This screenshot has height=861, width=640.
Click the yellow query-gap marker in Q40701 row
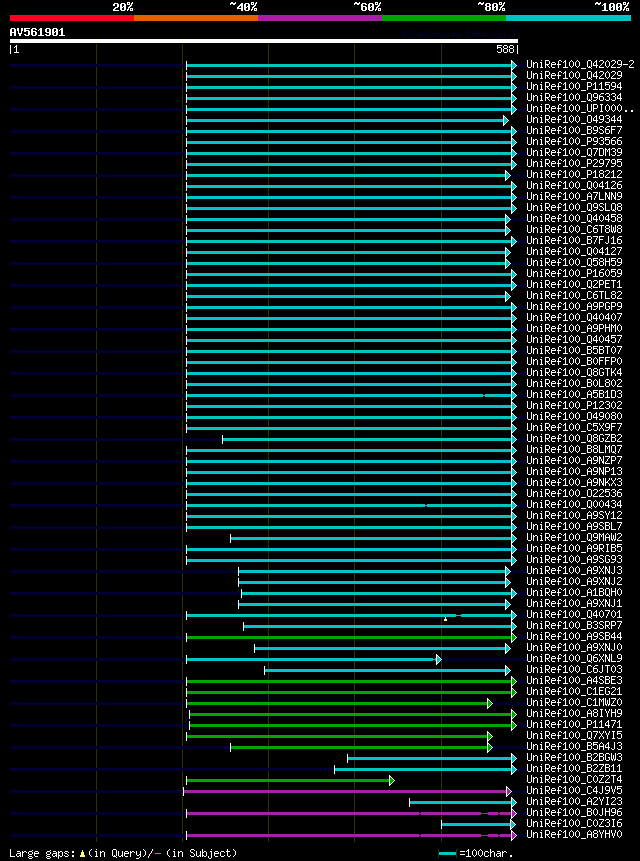click(x=446, y=619)
